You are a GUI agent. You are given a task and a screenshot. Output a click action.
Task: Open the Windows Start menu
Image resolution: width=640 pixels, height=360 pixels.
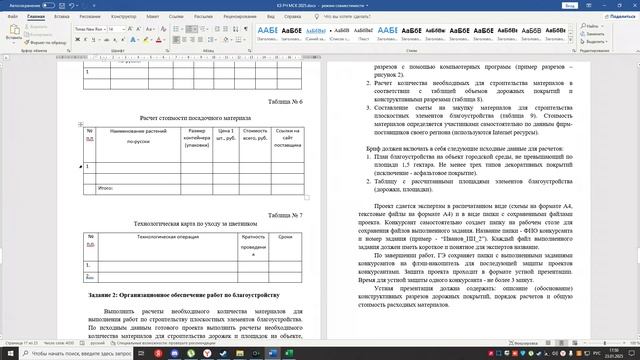click(10, 353)
